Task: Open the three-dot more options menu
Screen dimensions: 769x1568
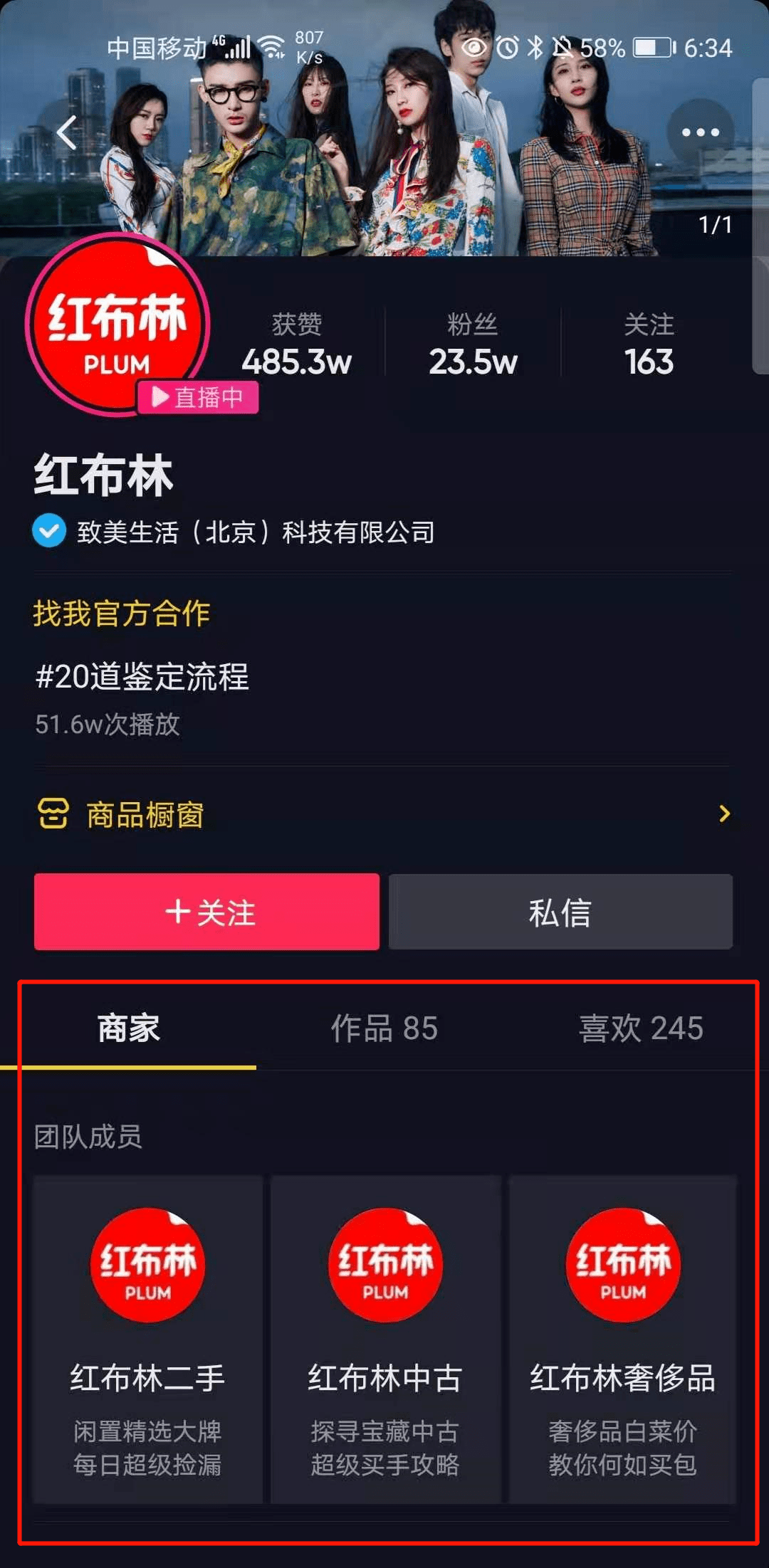Action: (701, 132)
